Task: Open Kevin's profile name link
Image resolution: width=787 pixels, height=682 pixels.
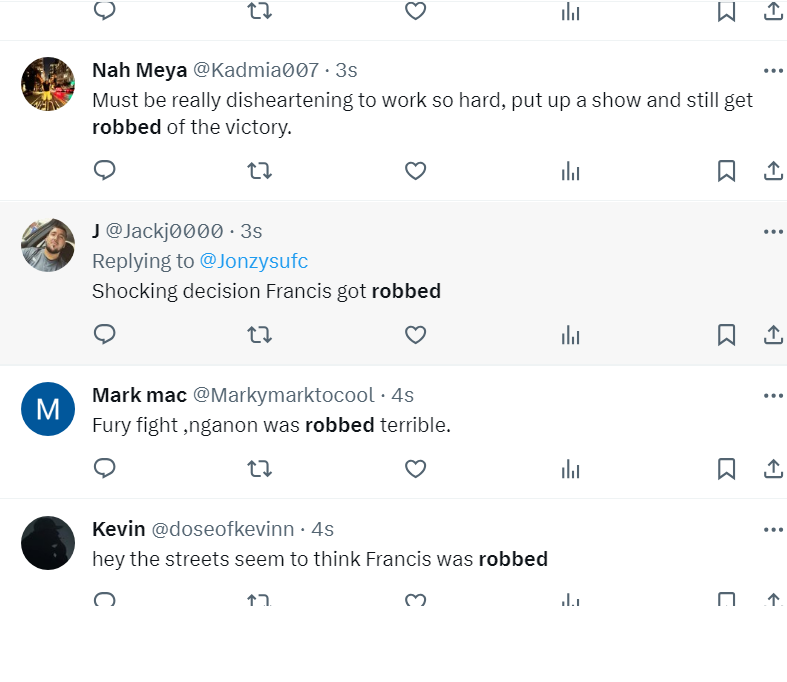Action: pyautogui.click(x=118, y=529)
